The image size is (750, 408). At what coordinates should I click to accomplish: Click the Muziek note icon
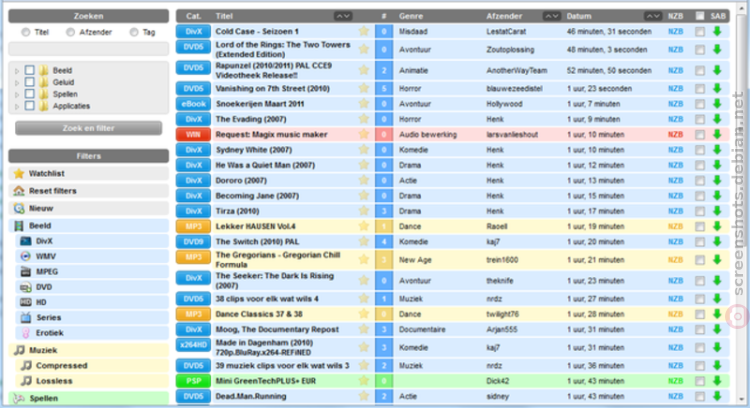pos(19,350)
